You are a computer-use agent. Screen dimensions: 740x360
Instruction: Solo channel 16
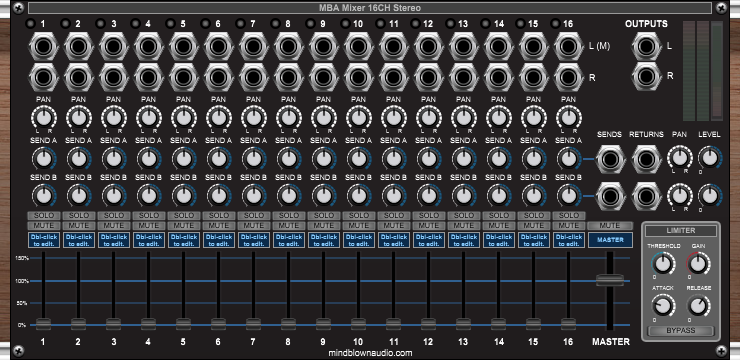point(569,216)
